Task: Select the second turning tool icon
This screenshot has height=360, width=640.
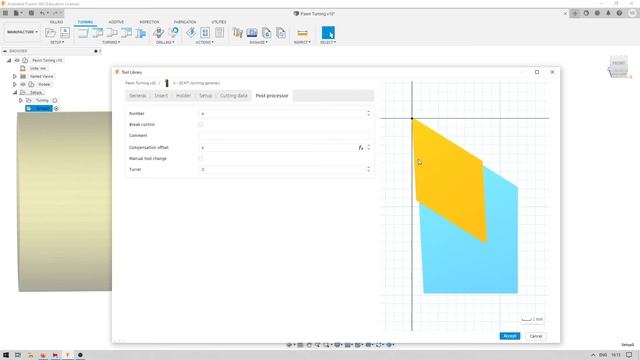Action: tap(98, 33)
